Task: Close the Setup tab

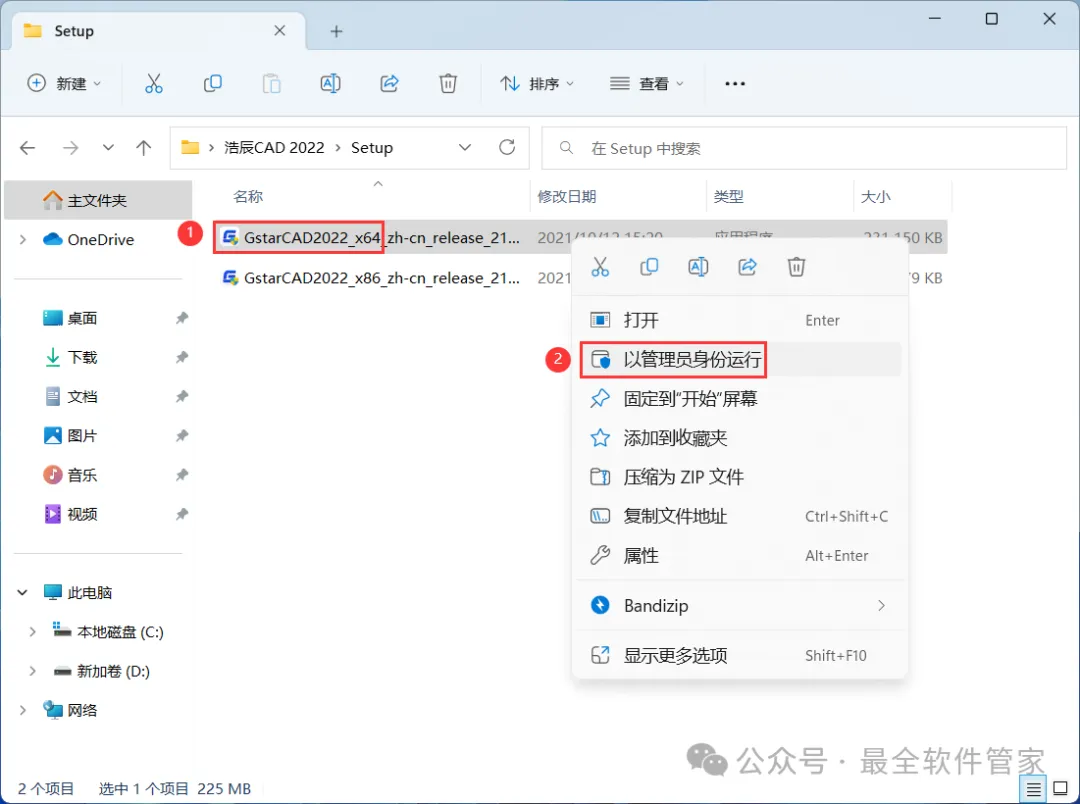Action: [x=280, y=30]
